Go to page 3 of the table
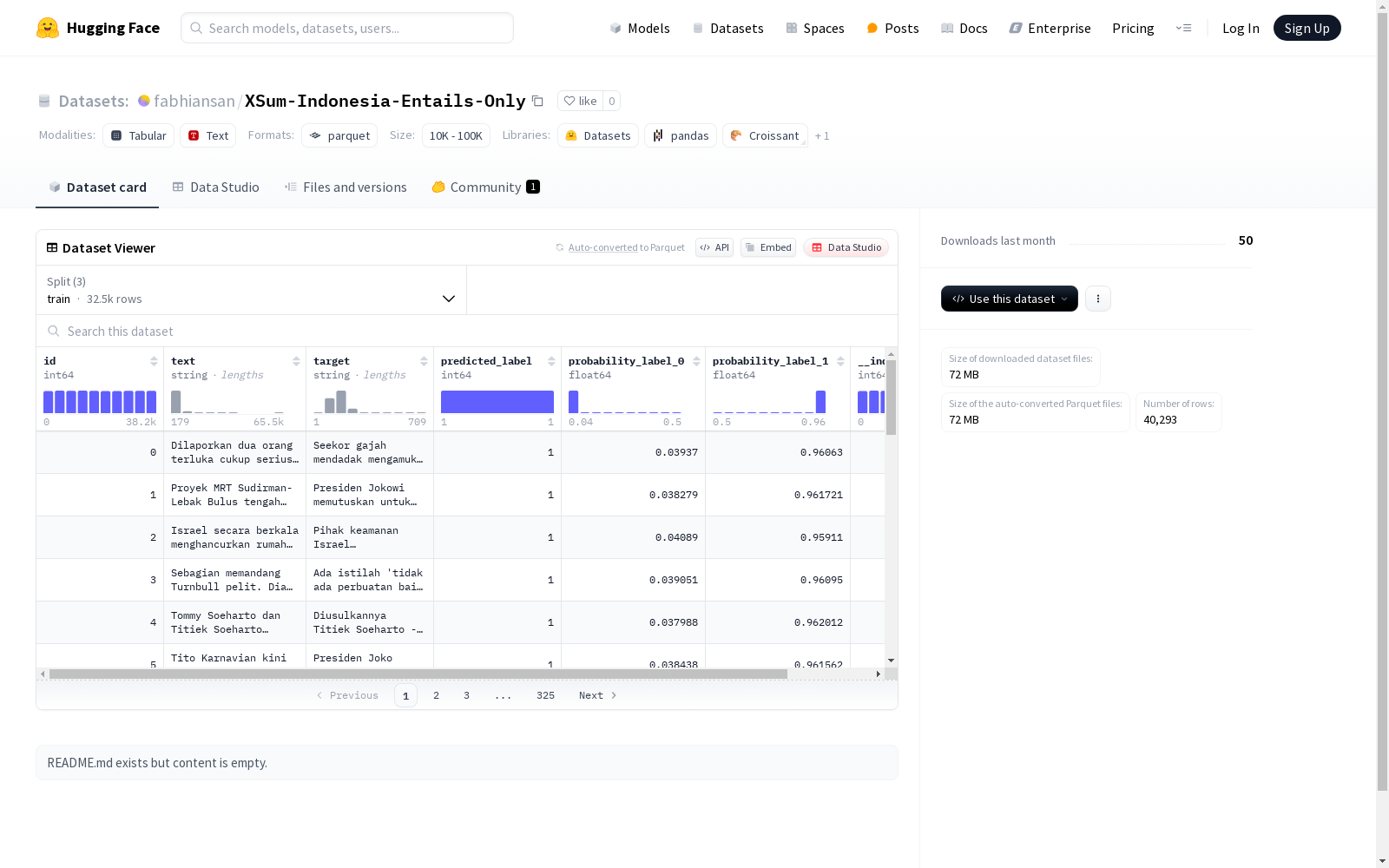 pyautogui.click(x=466, y=695)
